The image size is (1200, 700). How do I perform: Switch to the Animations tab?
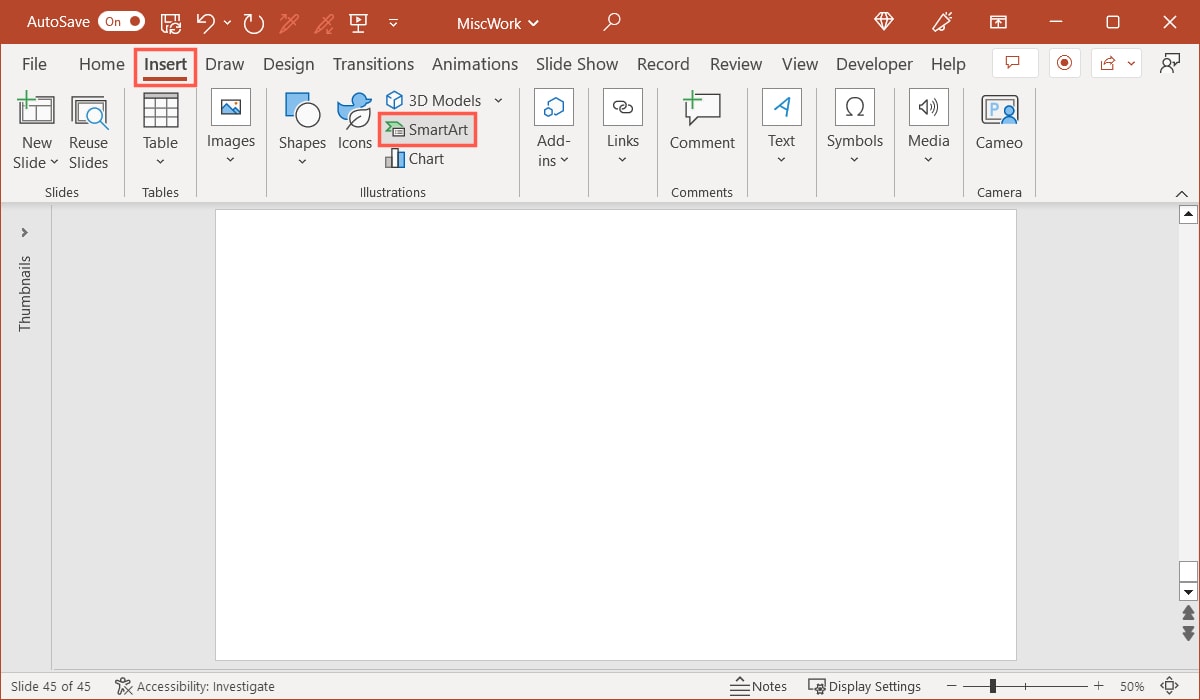475,63
